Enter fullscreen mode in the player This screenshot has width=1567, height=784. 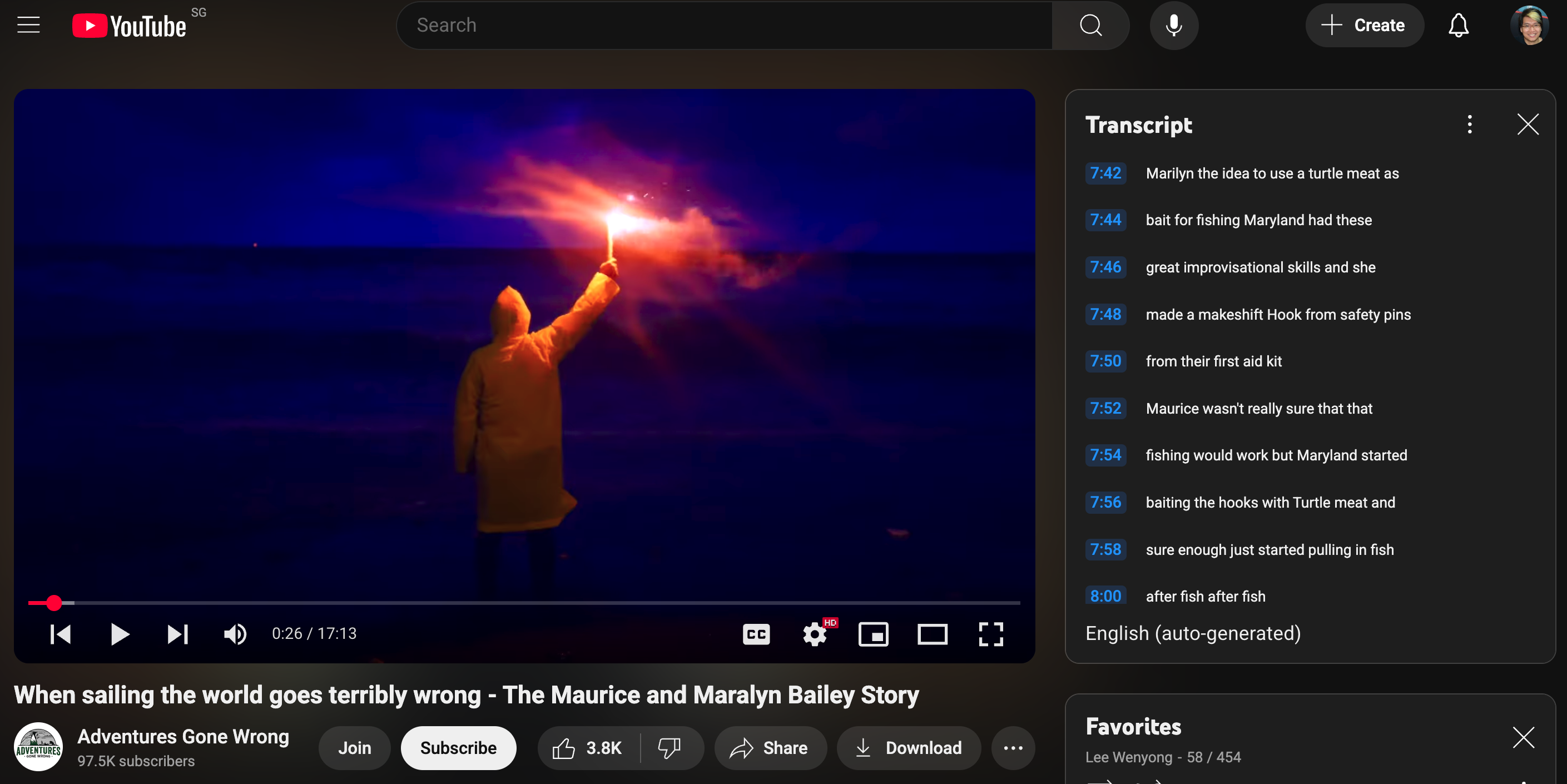coord(990,634)
